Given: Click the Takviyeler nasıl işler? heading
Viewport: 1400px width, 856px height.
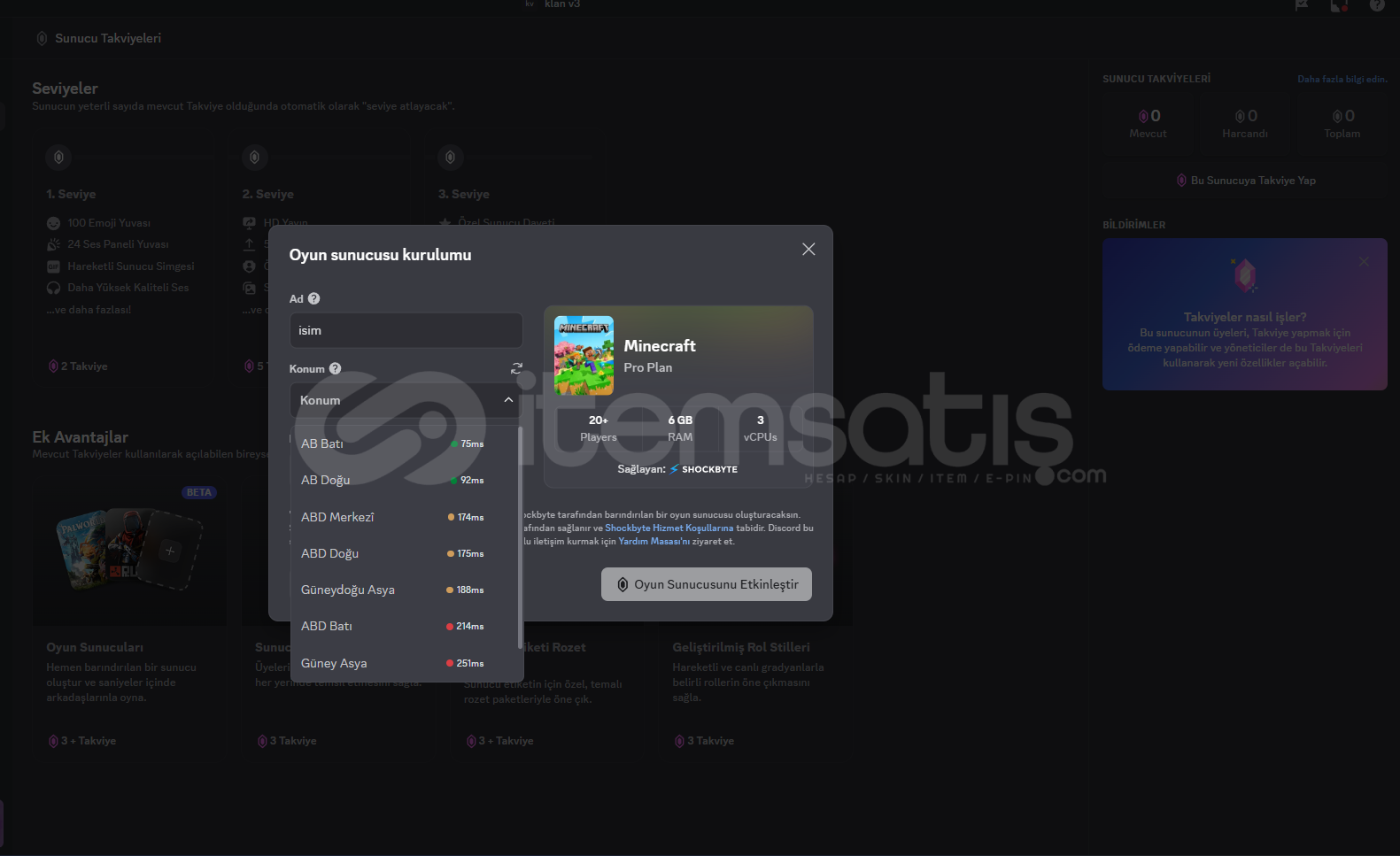Looking at the screenshot, I should (x=1245, y=317).
